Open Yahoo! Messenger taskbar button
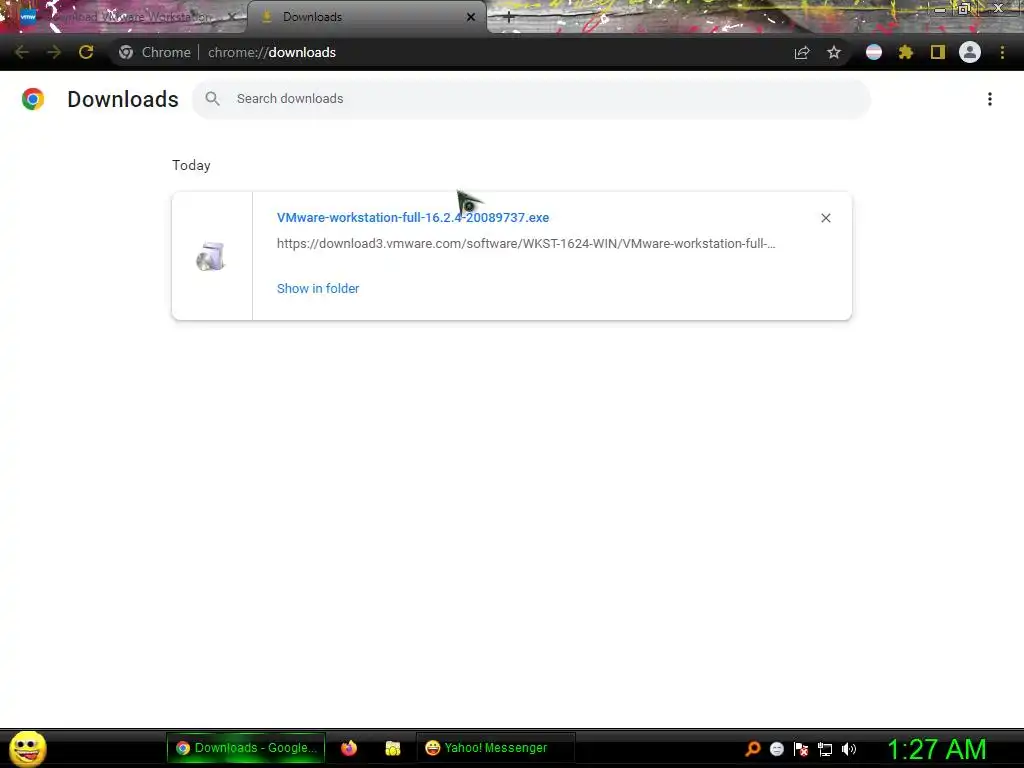The image size is (1024, 768). 496,748
